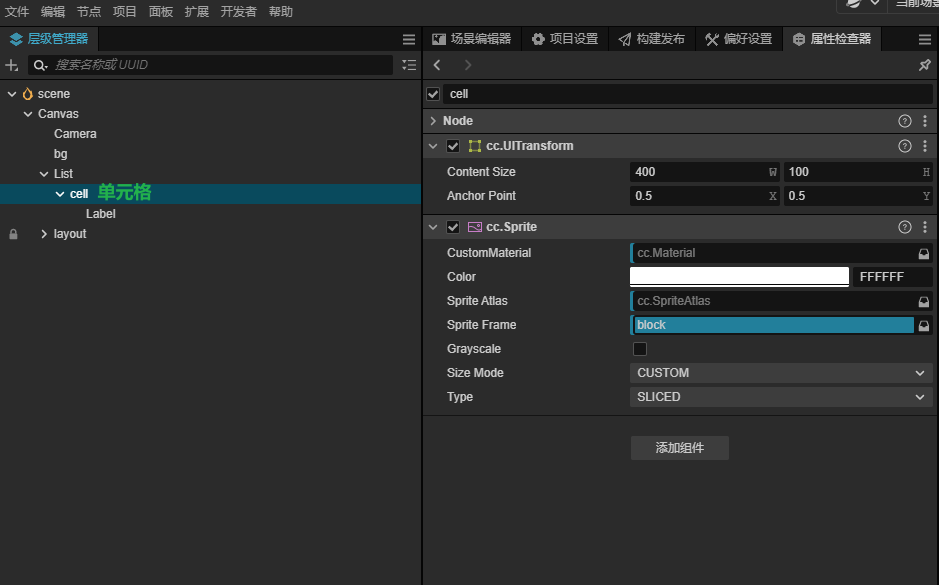This screenshot has width=939, height=585.
Task: Navigate back with the inspector left arrow
Action: (437, 65)
